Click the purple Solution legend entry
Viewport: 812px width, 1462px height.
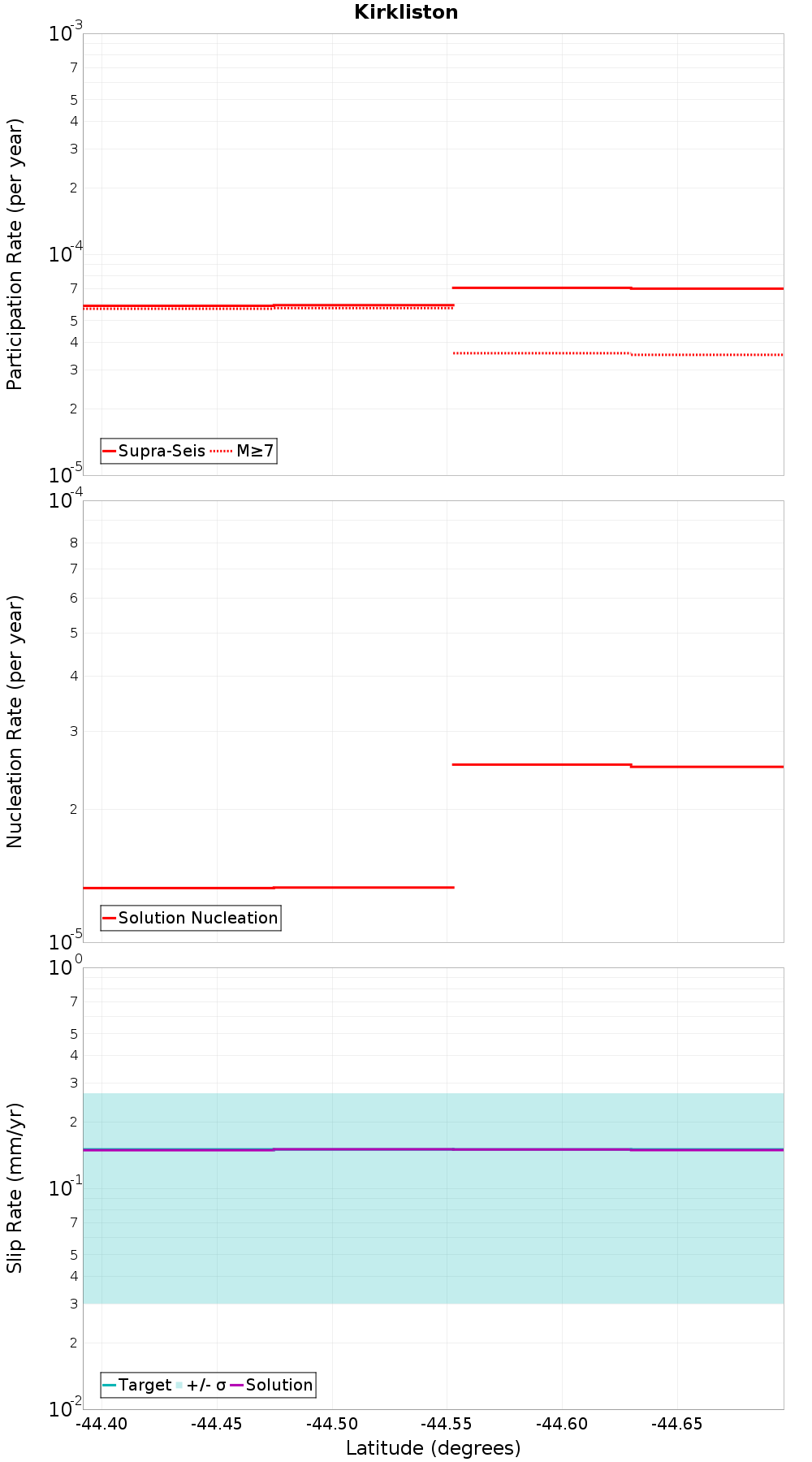click(x=272, y=1385)
